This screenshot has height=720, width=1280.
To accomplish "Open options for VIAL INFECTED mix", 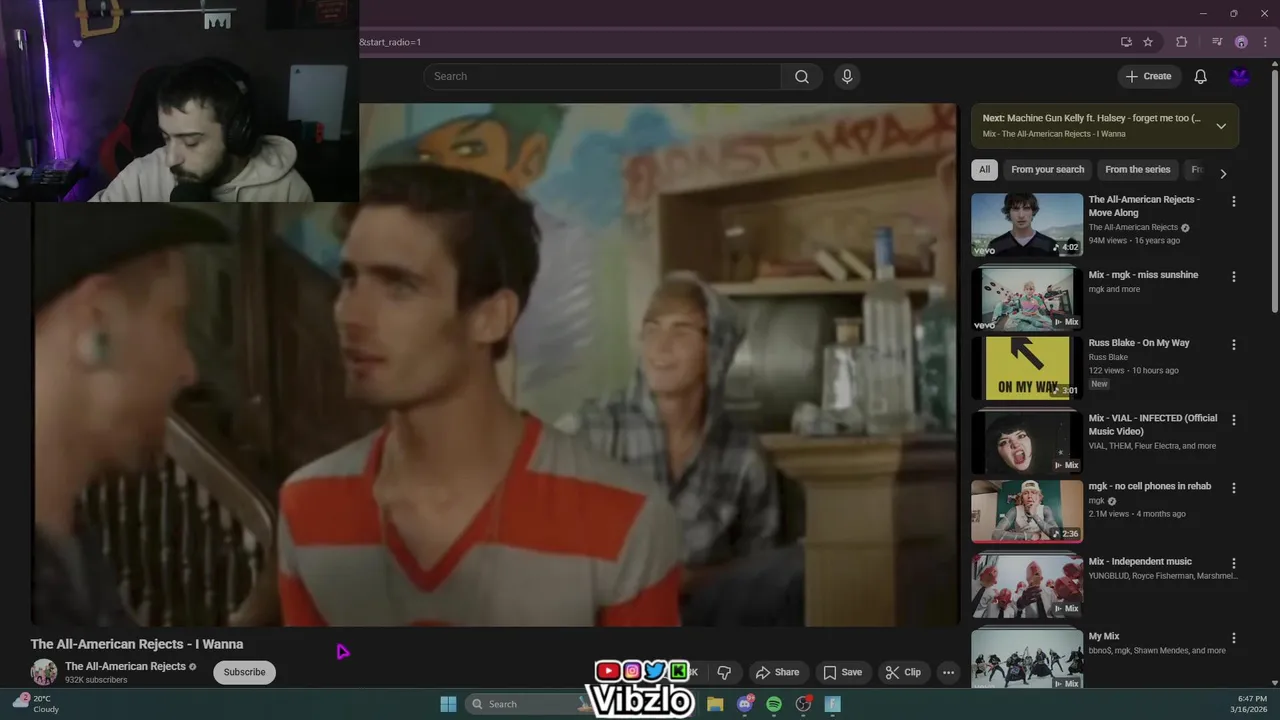I will pos(1233,420).
